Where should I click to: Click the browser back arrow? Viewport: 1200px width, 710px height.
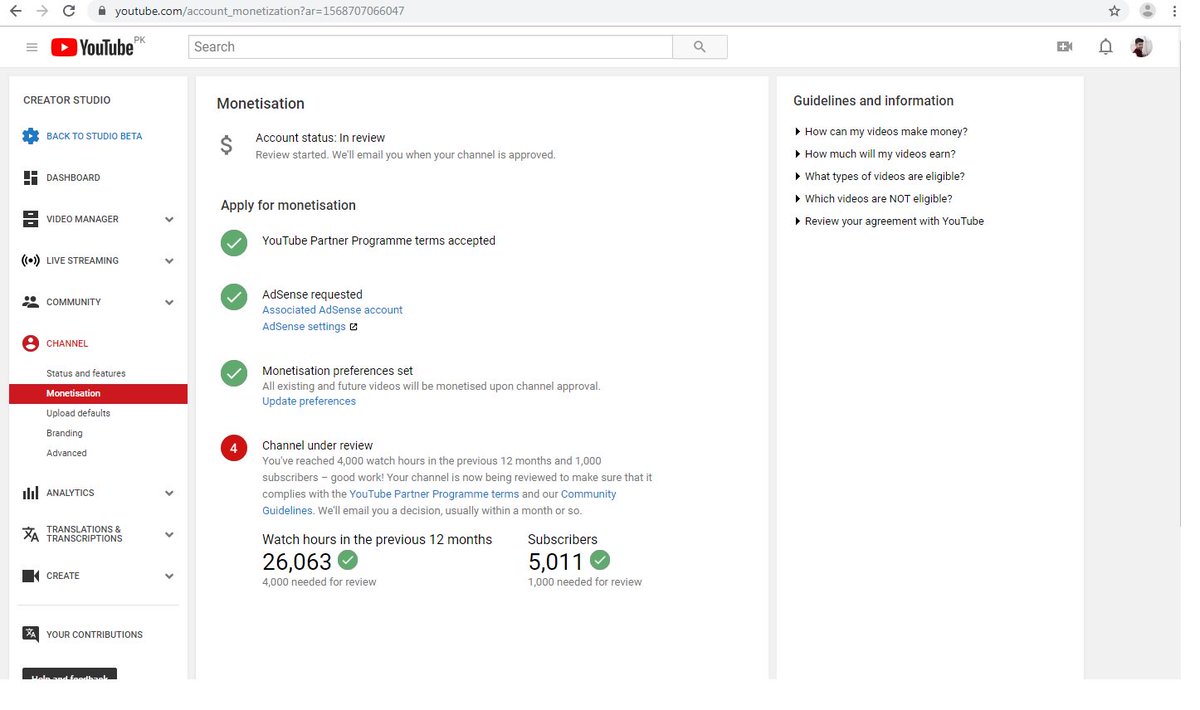[x=16, y=11]
